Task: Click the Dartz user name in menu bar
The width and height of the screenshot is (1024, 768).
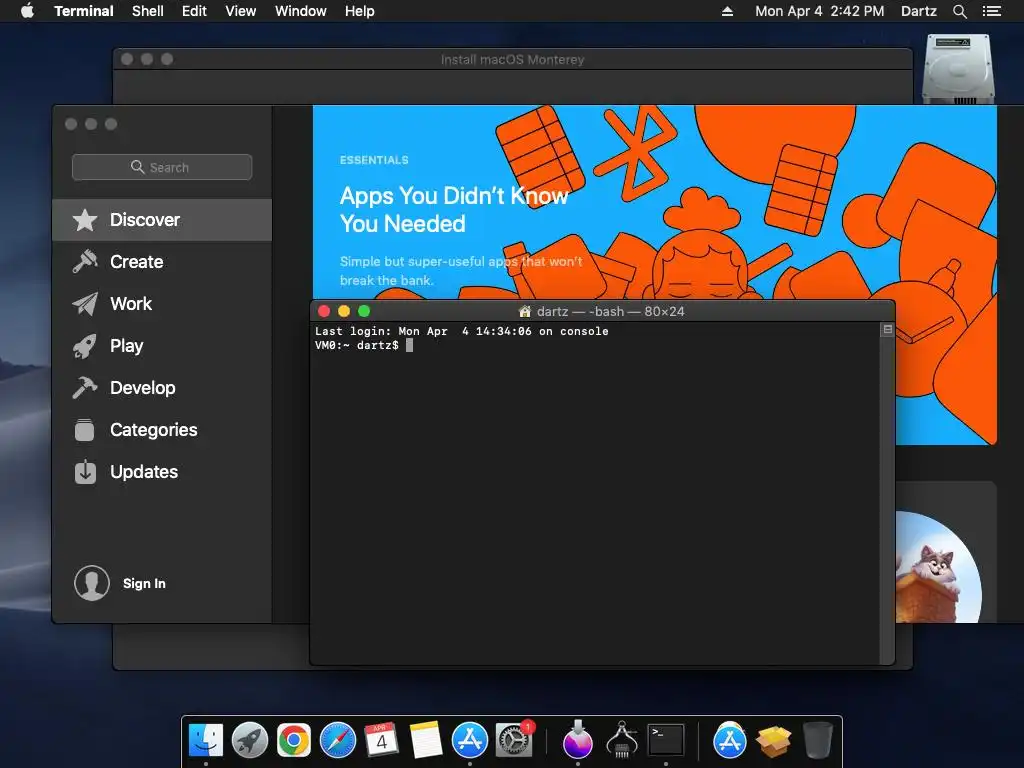Action: click(919, 11)
